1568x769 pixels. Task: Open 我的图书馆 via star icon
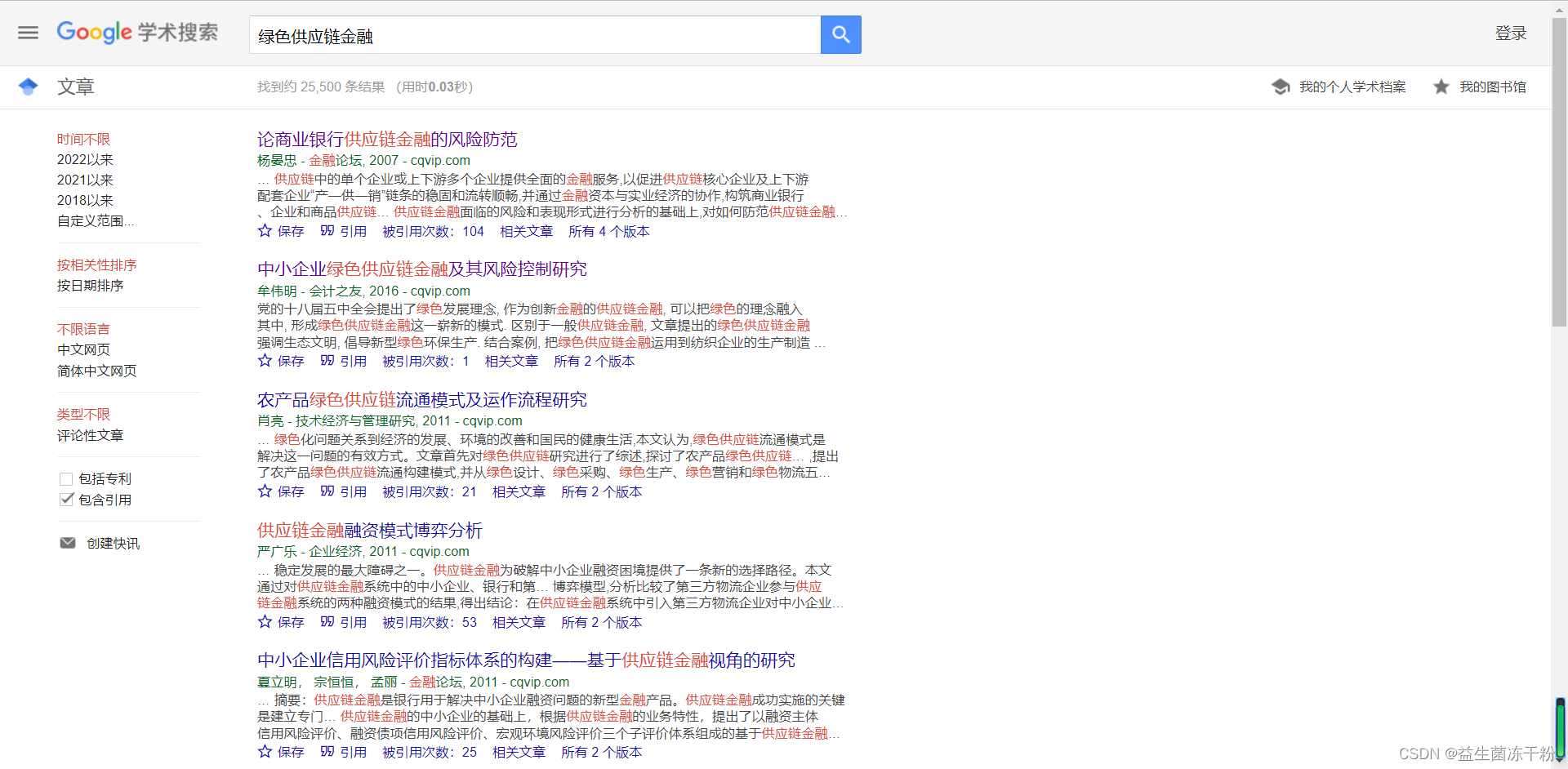click(x=1441, y=87)
